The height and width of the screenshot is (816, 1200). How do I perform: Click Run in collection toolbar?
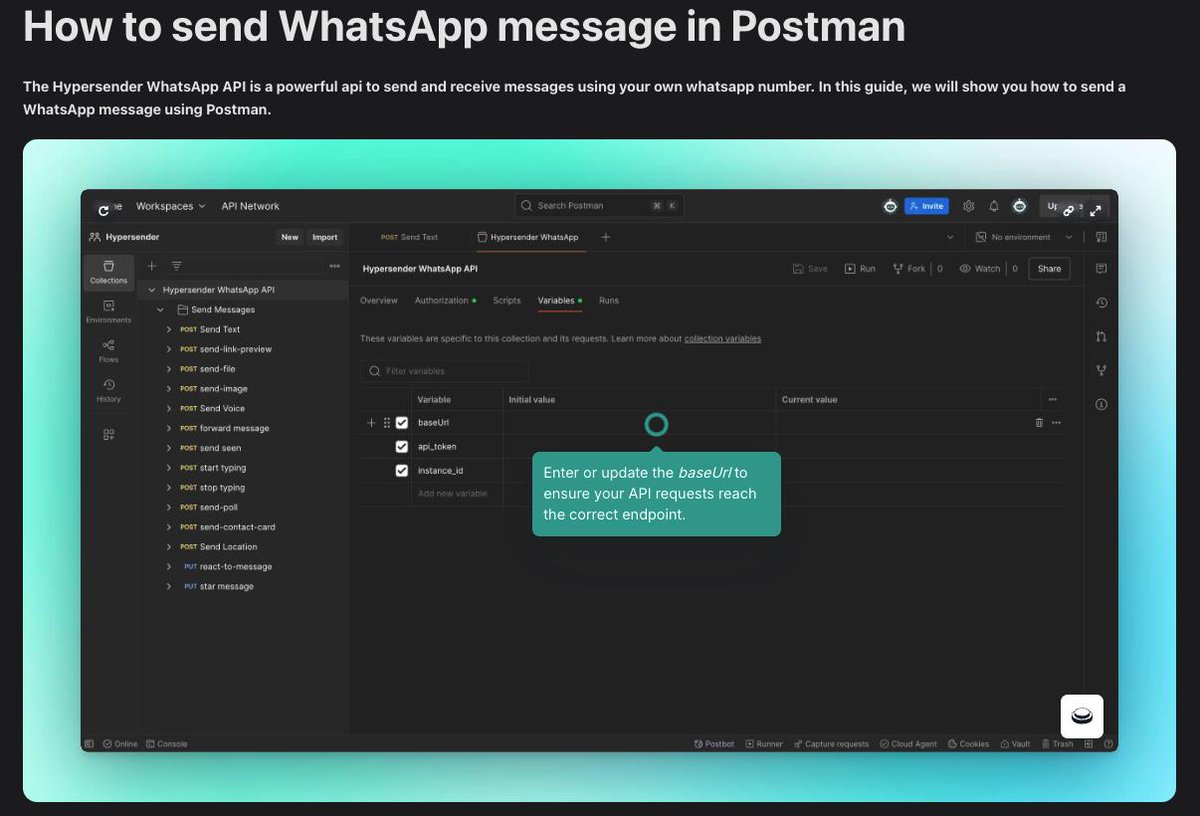tap(860, 269)
